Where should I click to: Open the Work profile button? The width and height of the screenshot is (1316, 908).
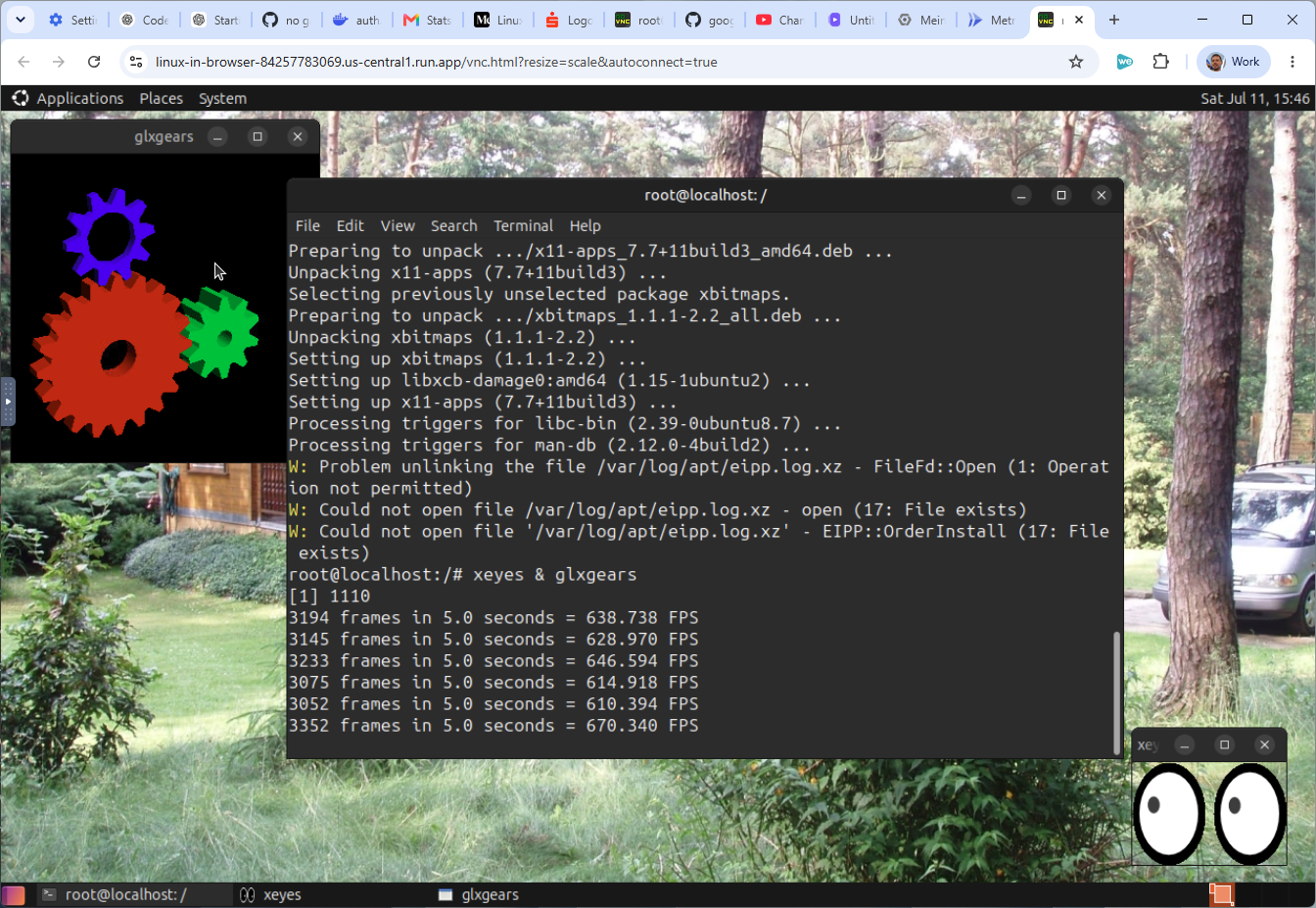1234,62
